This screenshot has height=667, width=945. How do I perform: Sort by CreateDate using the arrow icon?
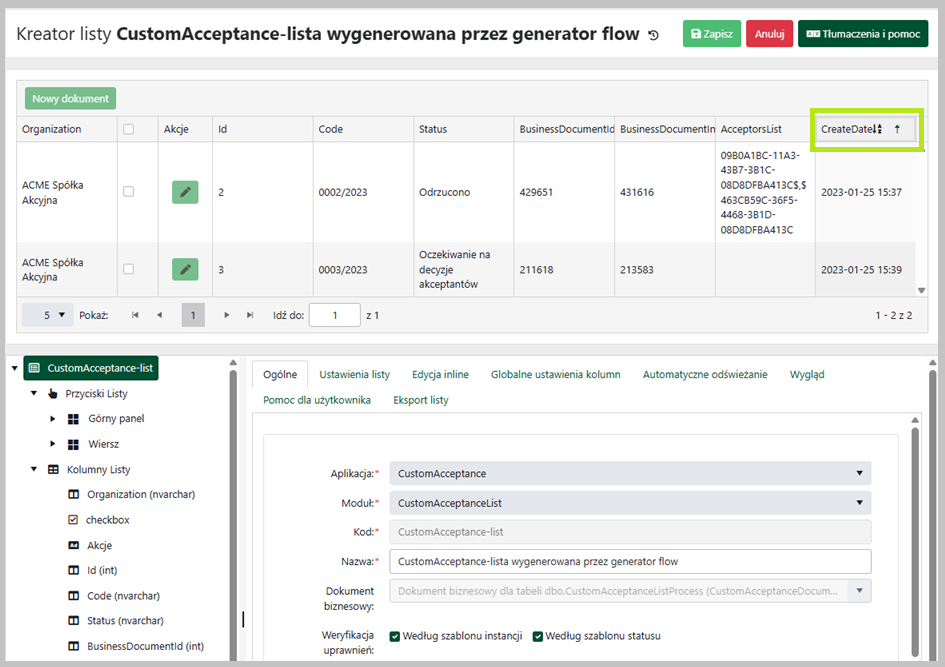point(897,129)
